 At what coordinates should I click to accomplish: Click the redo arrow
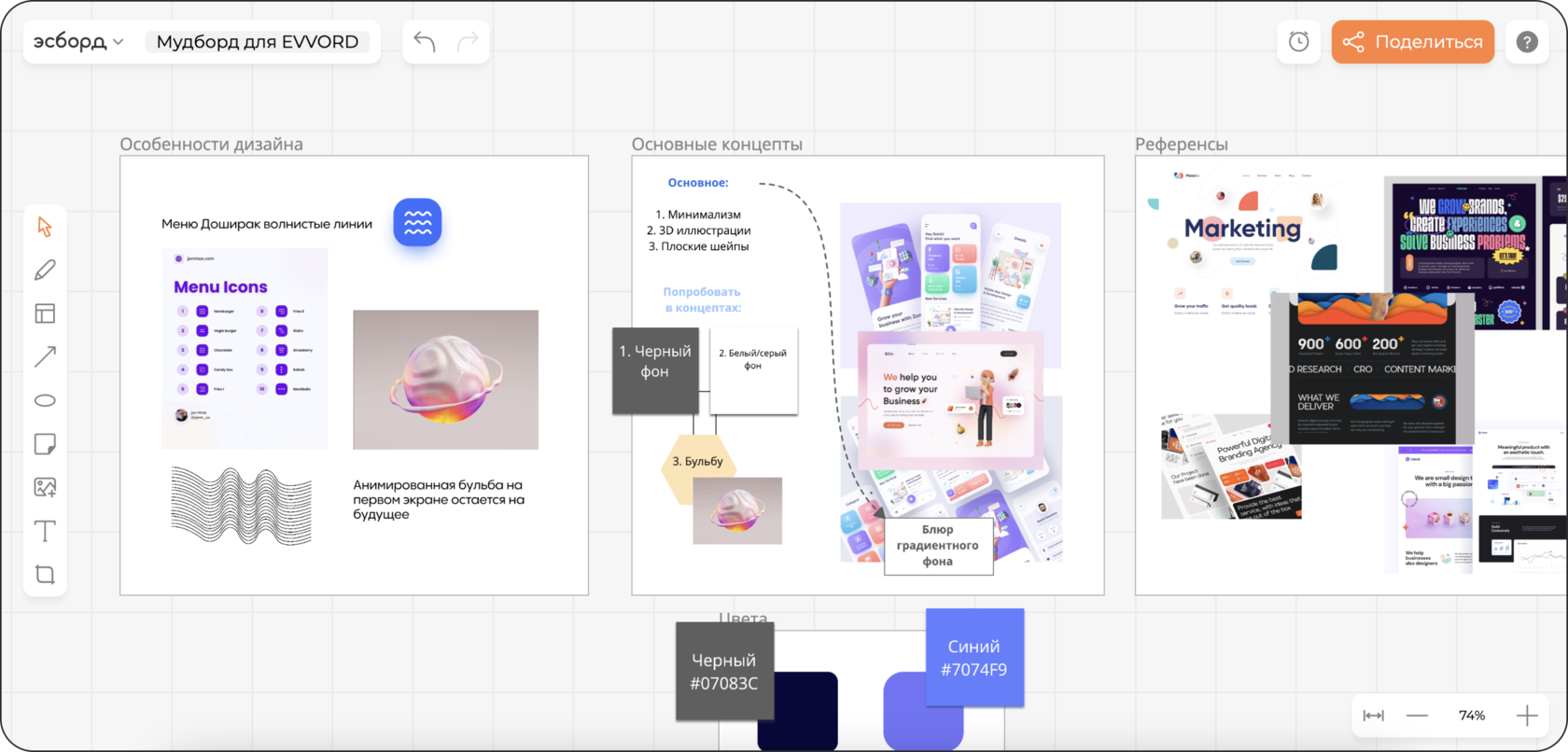[468, 42]
